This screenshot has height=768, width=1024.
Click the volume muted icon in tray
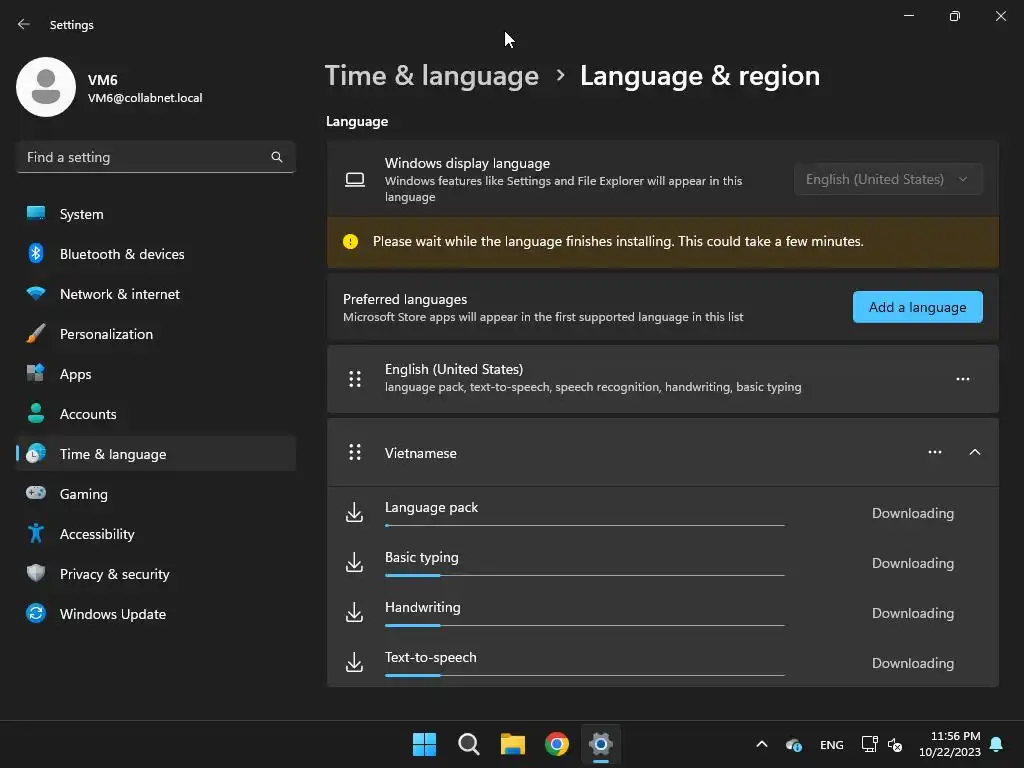pyautogui.click(x=895, y=744)
